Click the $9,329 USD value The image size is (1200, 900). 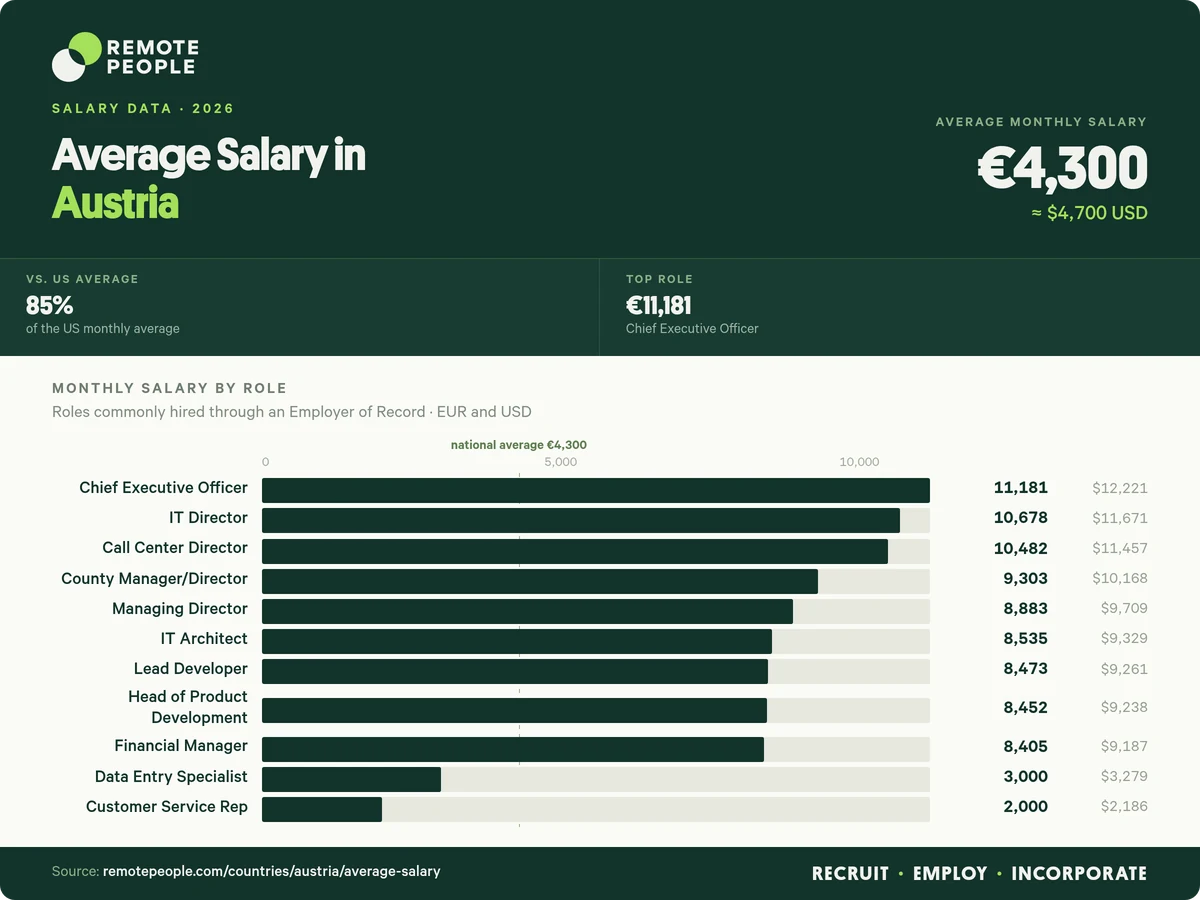point(1124,638)
